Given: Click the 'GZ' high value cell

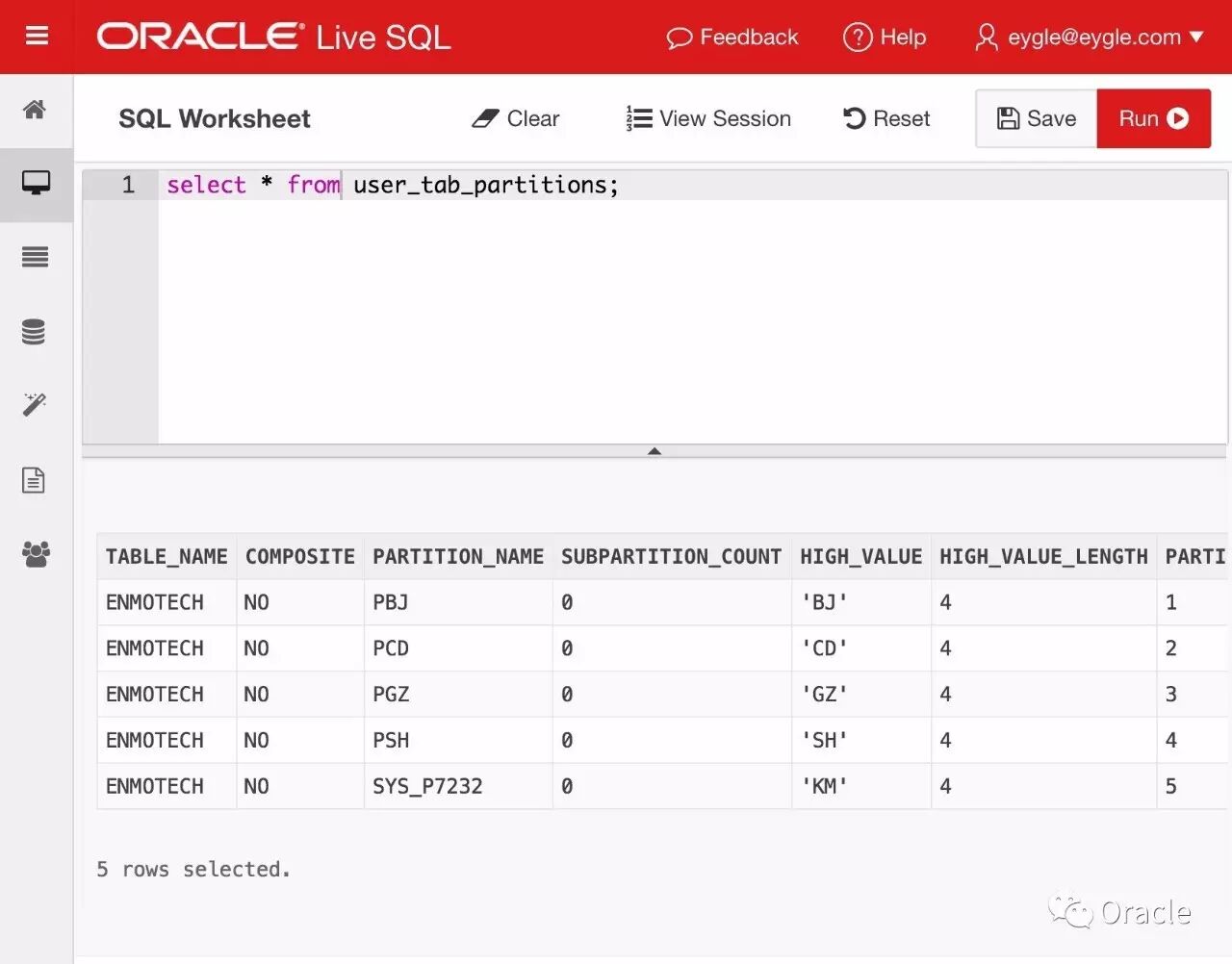Looking at the screenshot, I should (861, 695).
